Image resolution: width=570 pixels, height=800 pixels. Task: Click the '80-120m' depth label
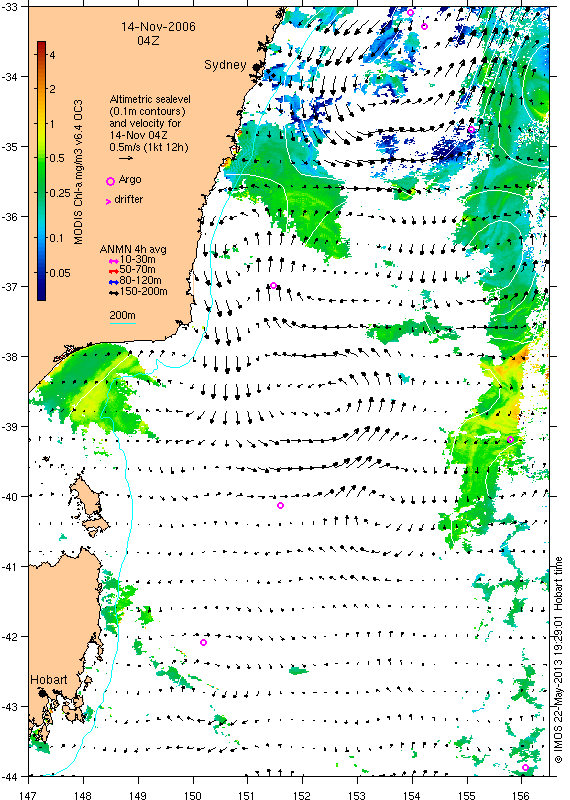pos(141,281)
